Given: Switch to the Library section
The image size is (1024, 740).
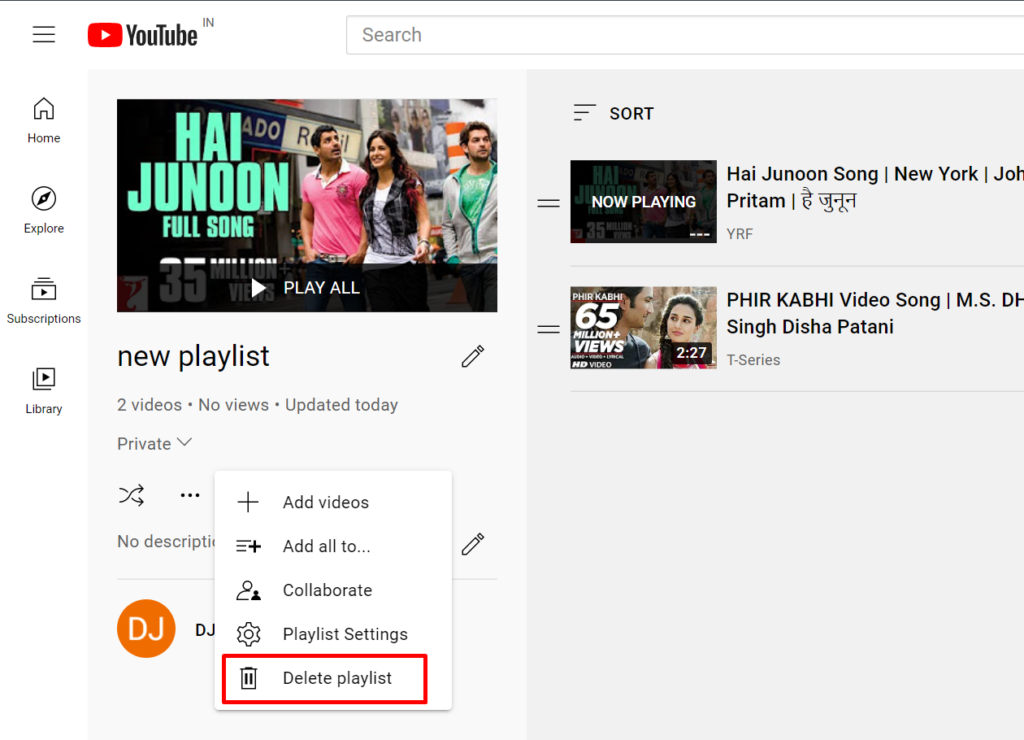Looking at the screenshot, I should pyautogui.click(x=44, y=390).
